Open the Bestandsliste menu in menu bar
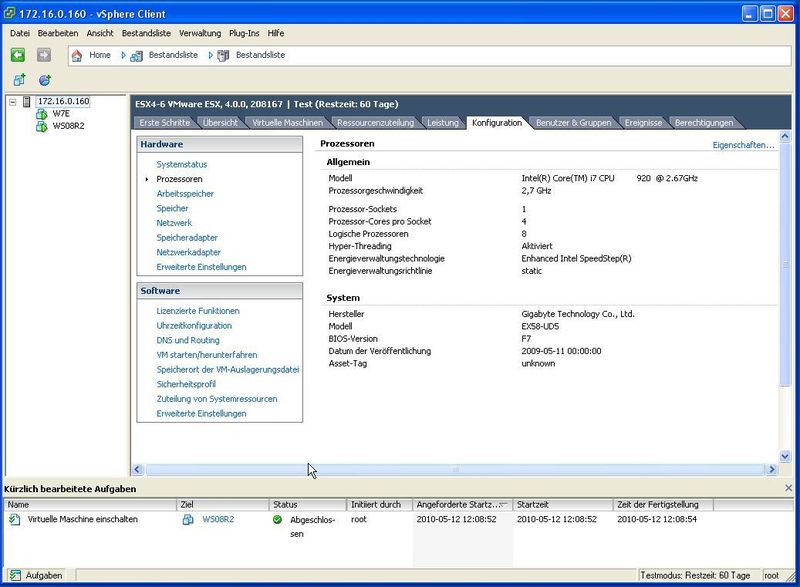The width and height of the screenshot is (800, 587). tap(146, 33)
